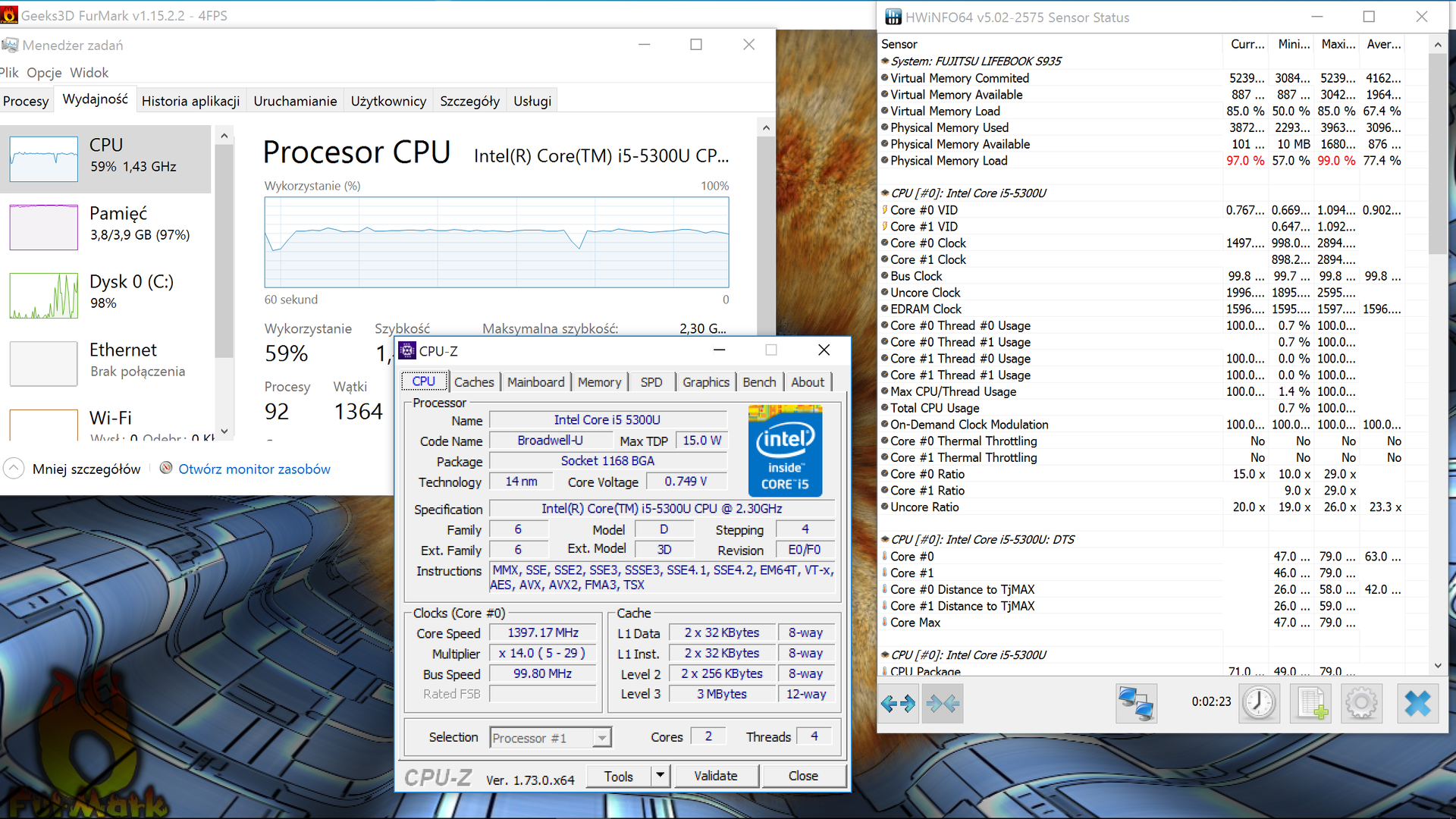1456x819 pixels.
Task: Click HWiNFO shrink columns arrows icon
Action: click(943, 704)
